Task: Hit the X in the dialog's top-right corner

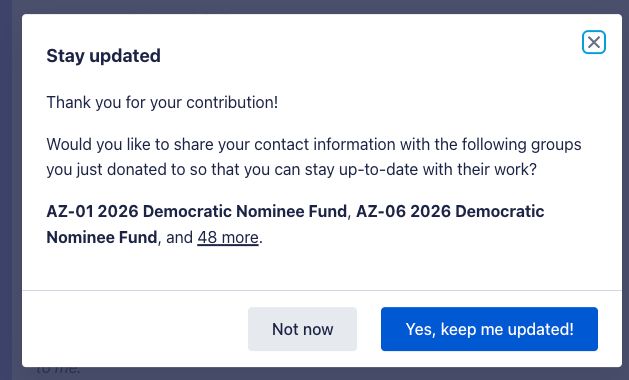Action: (594, 42)
